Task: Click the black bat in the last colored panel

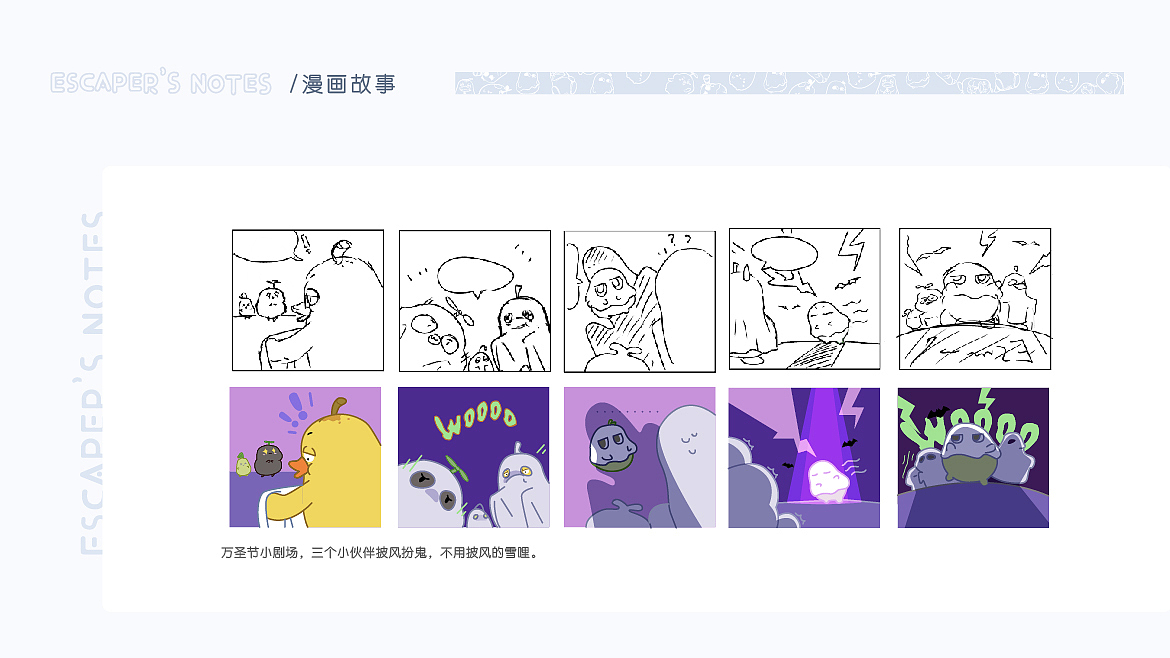Action: pos(937,412)
